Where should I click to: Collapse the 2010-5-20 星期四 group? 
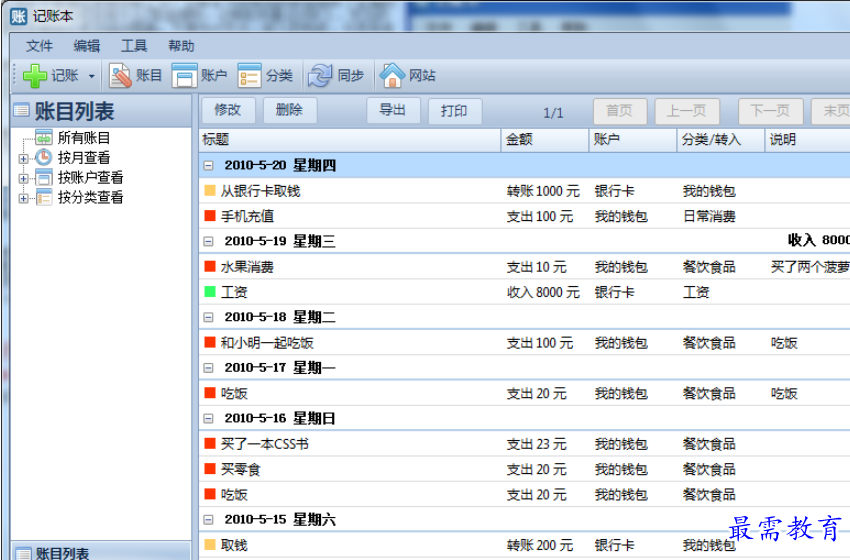(x=209, y=166)
